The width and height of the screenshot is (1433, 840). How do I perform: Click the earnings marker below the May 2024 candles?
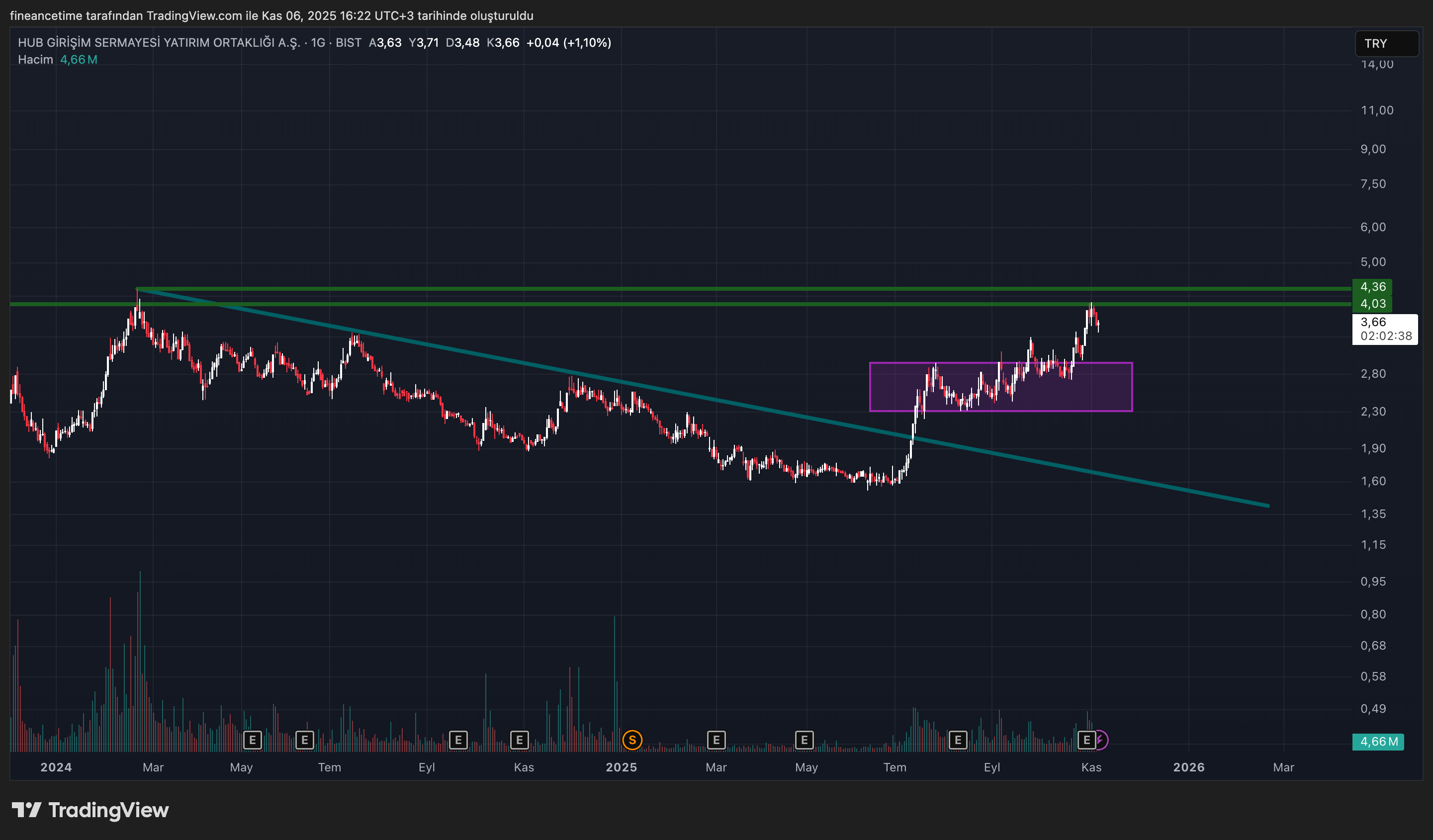(x=254, y=740)
